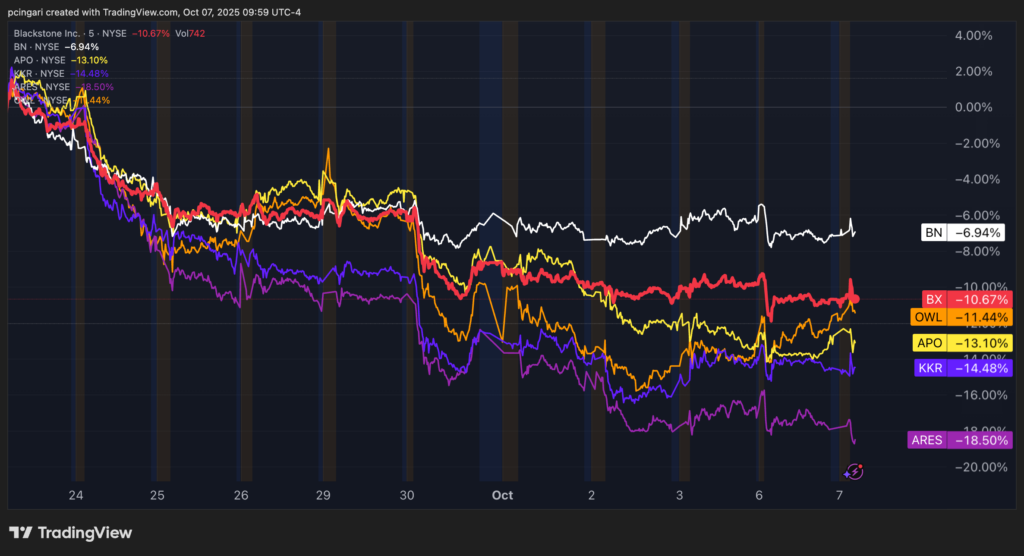Click the Oct label on time axis

coord(502,495)
